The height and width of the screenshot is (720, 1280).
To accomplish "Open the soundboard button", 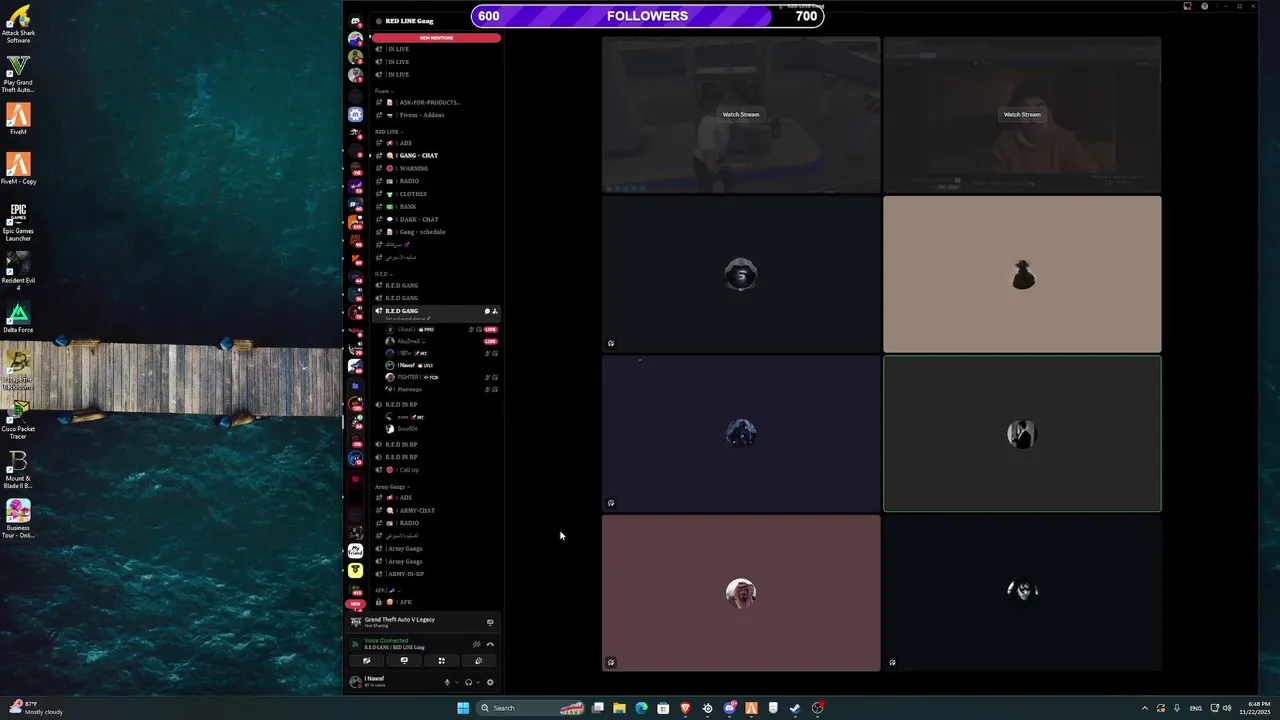I will [478, 661].
